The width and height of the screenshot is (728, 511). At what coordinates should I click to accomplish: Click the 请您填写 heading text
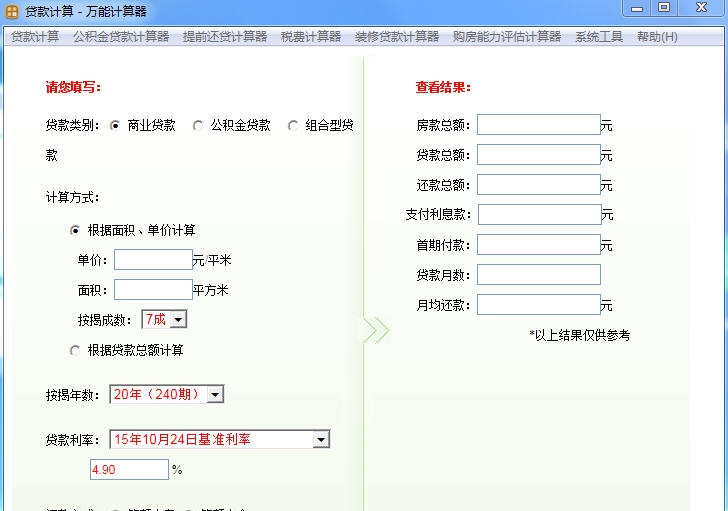73,87
